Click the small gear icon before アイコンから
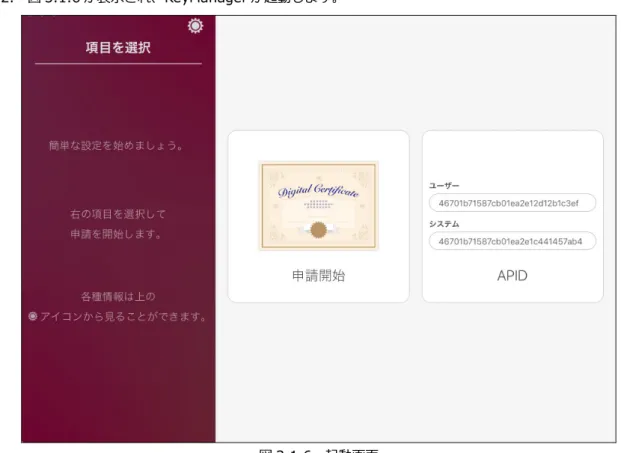The image size is (621, 453). 33,316
